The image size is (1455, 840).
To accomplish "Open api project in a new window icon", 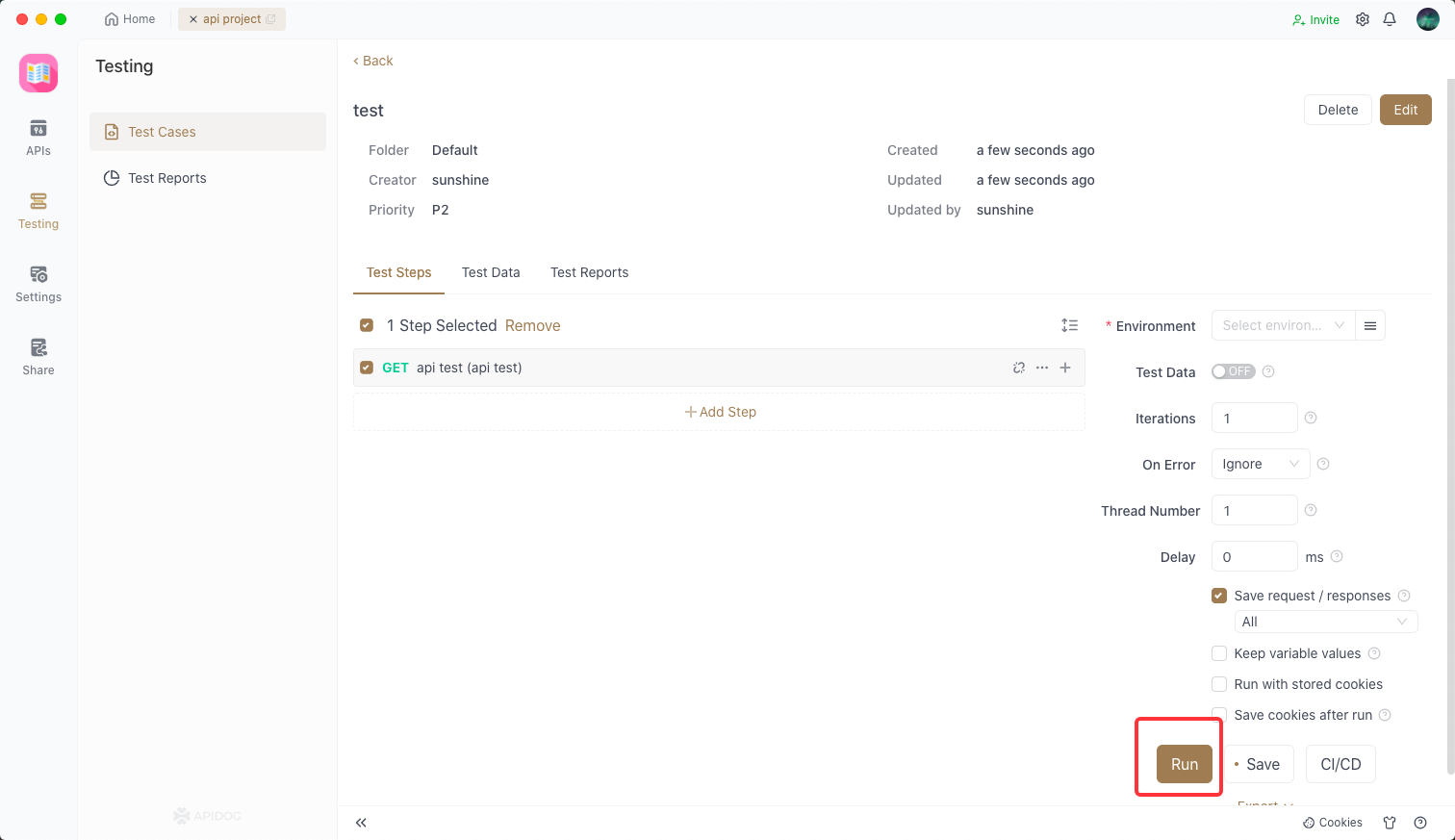I will 270,19.
